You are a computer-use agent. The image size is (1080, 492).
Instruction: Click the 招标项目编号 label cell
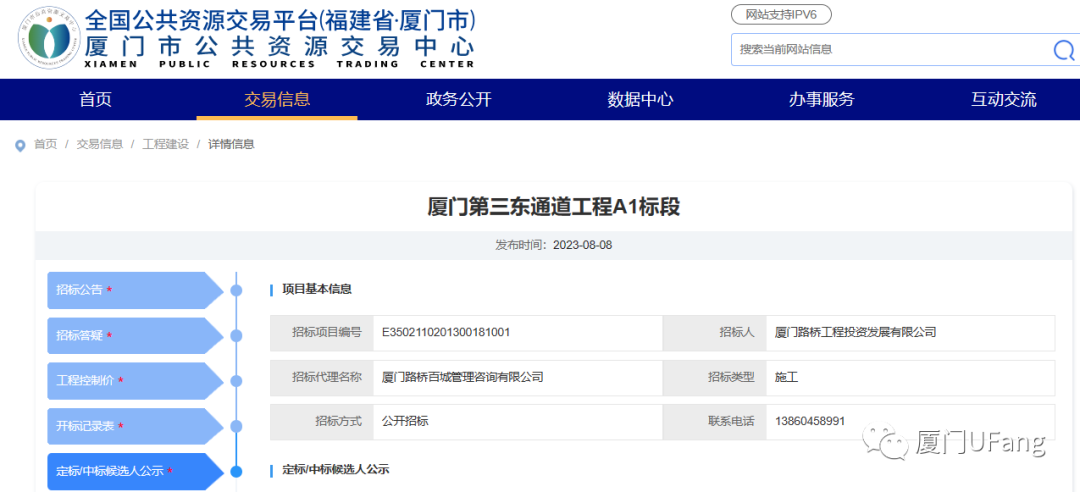click(322, 333)
